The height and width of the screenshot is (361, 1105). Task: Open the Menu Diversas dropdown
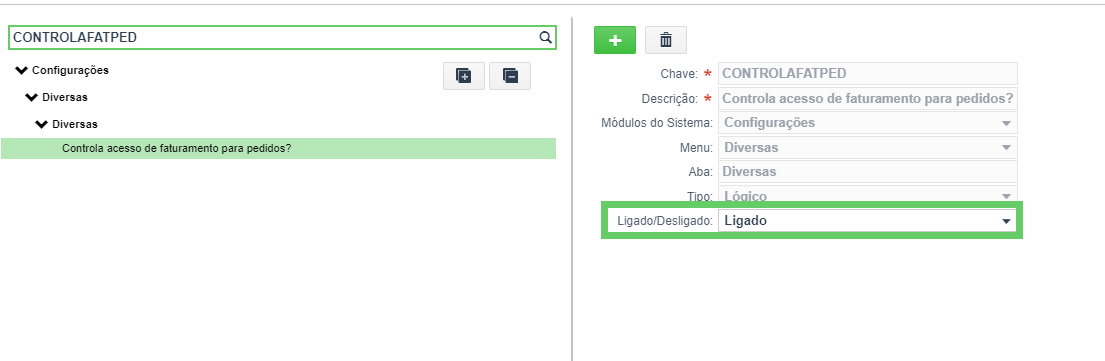click(868, 147)
